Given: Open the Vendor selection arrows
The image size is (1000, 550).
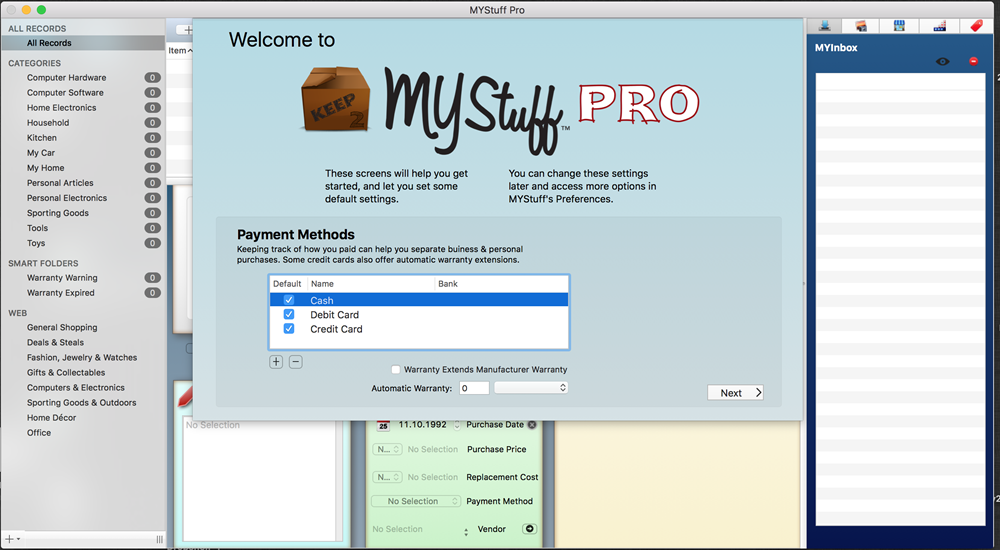Looking at the screenshot, I should [466, 531].
